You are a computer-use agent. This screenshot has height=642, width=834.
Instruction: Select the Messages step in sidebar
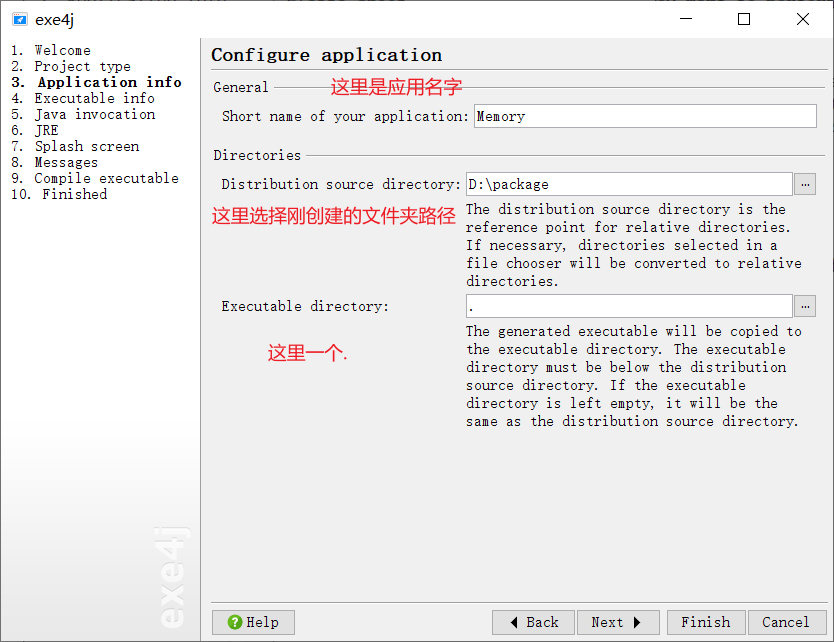tap(66, 162)
